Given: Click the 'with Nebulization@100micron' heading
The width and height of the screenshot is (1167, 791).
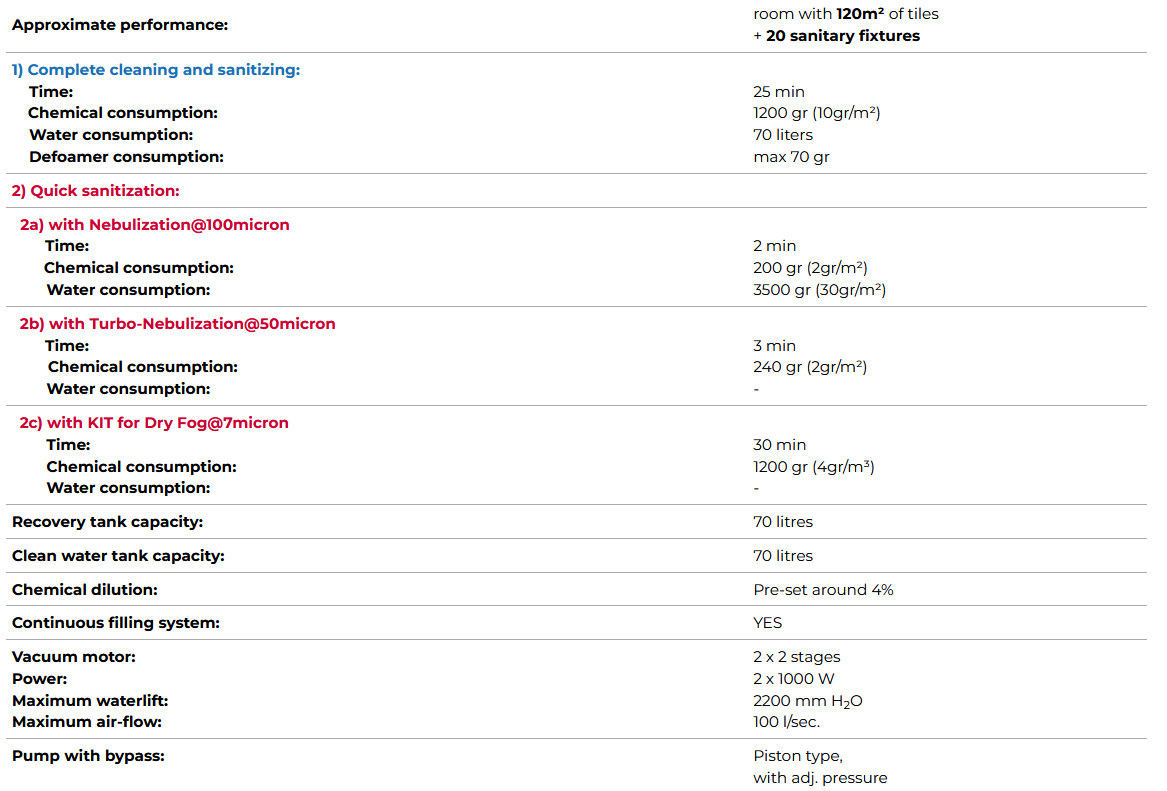Looking at the screenshot, I should (x=155, y=225).
